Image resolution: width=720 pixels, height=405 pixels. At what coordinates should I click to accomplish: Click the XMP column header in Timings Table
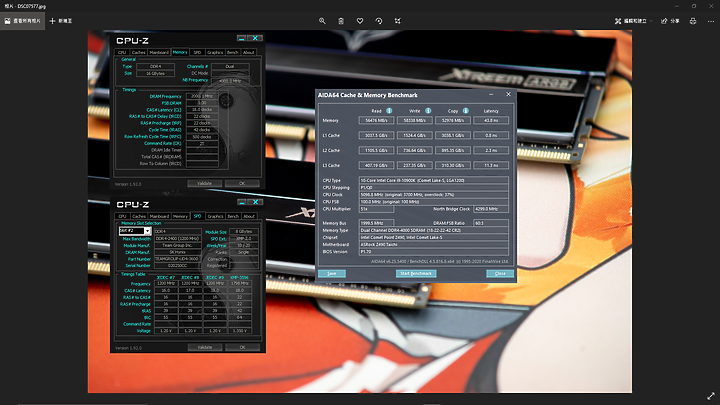pyautogui.click(x=239, y=277)
